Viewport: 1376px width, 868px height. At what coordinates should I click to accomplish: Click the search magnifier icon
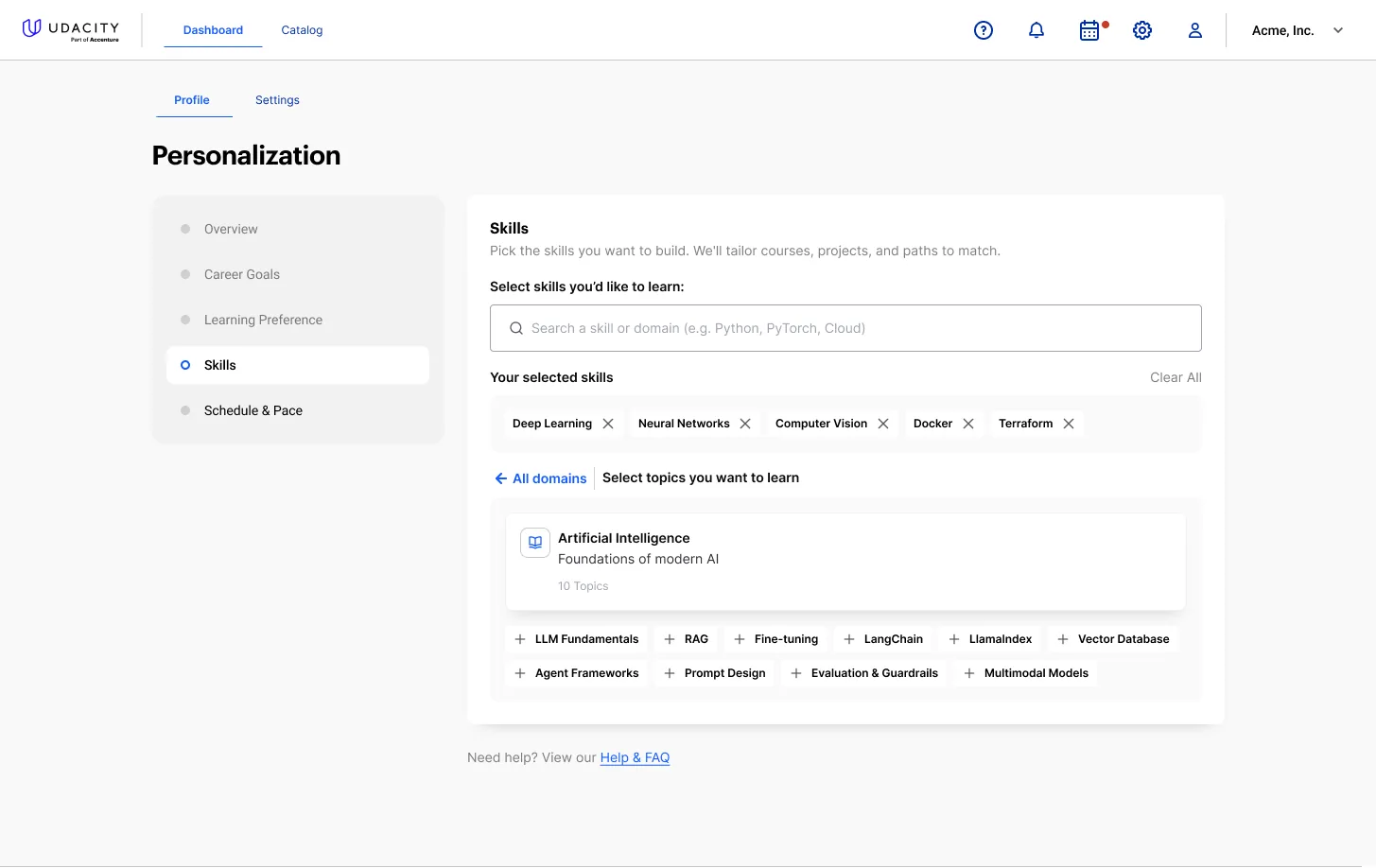click(516, 328)
